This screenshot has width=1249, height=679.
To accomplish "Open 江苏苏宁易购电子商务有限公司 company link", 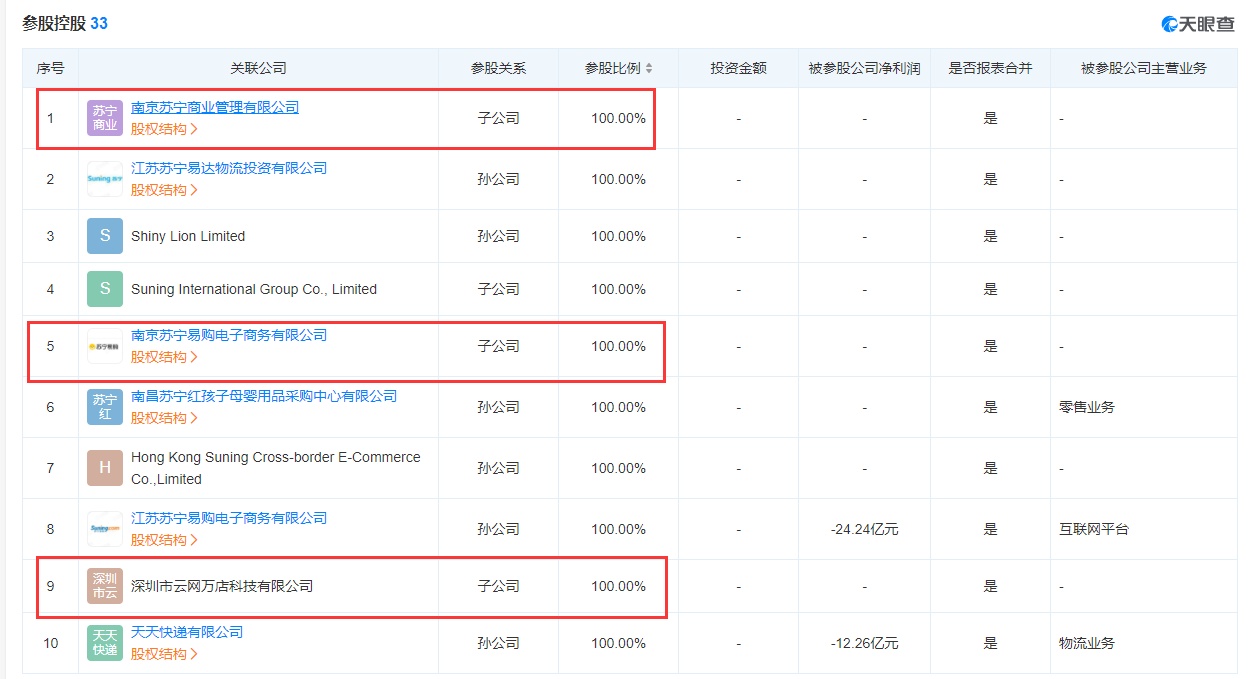I will [229, 518].
